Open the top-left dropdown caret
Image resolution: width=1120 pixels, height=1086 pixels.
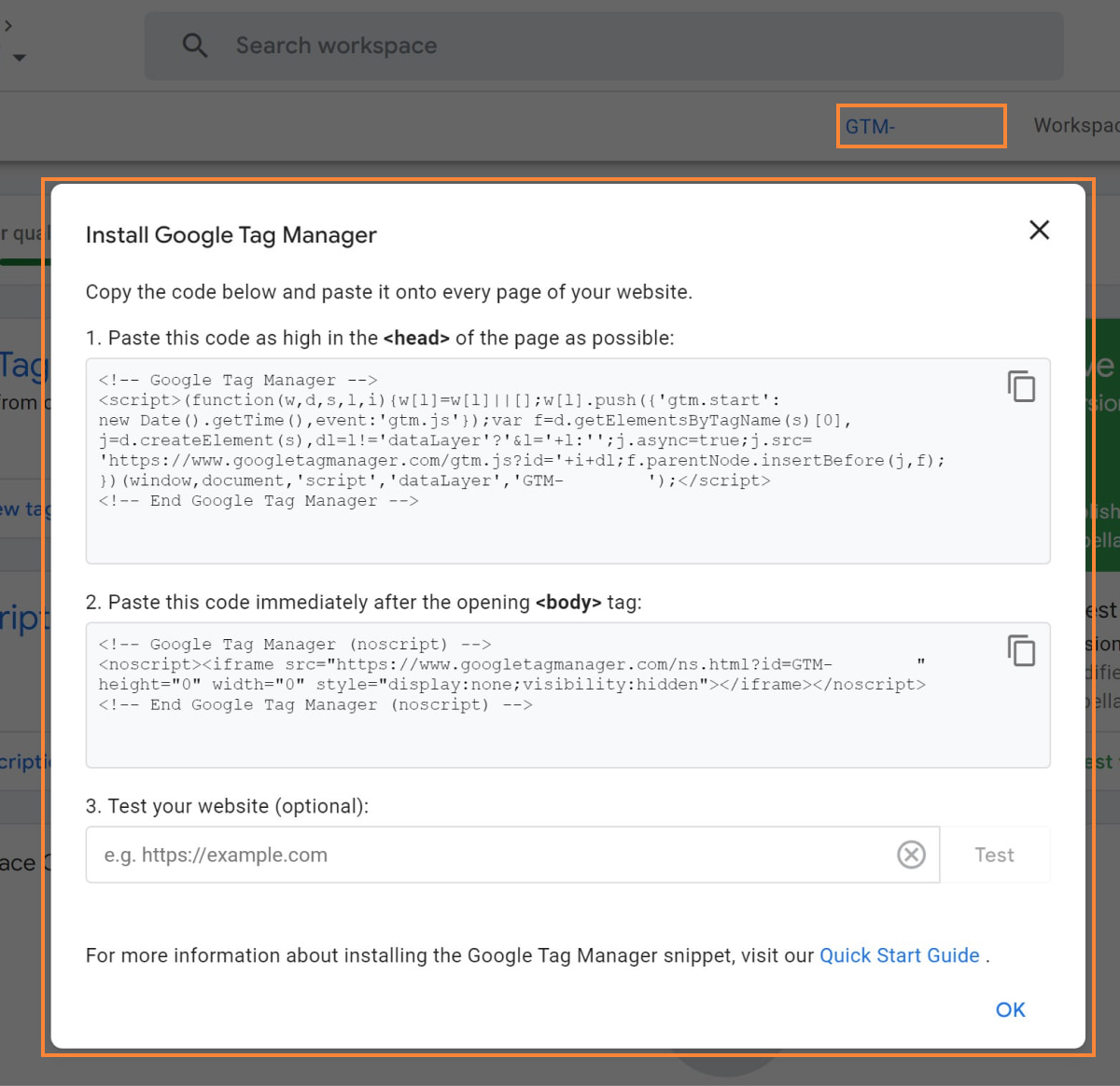coord(20,58)
